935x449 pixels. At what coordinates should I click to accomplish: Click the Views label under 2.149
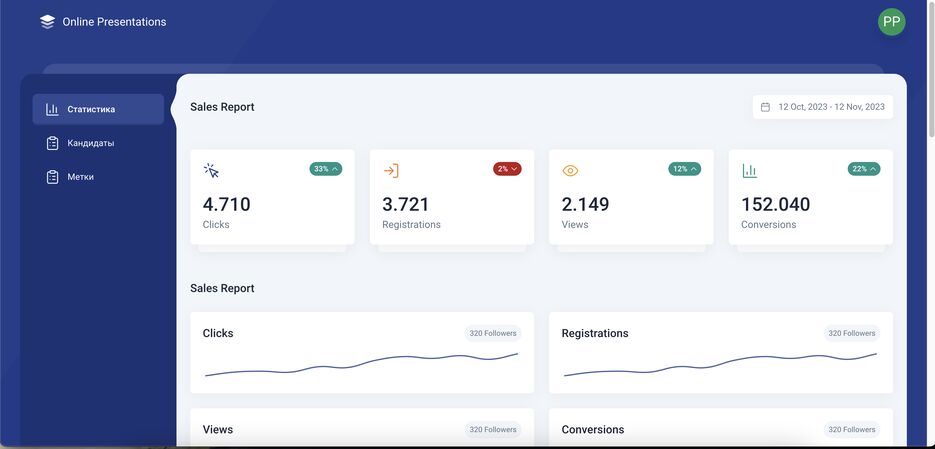pos(575,225)
